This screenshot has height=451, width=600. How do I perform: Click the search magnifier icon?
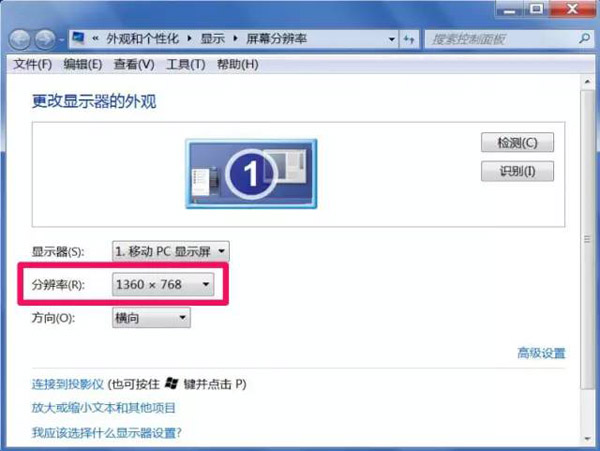[x=584, y=38]
